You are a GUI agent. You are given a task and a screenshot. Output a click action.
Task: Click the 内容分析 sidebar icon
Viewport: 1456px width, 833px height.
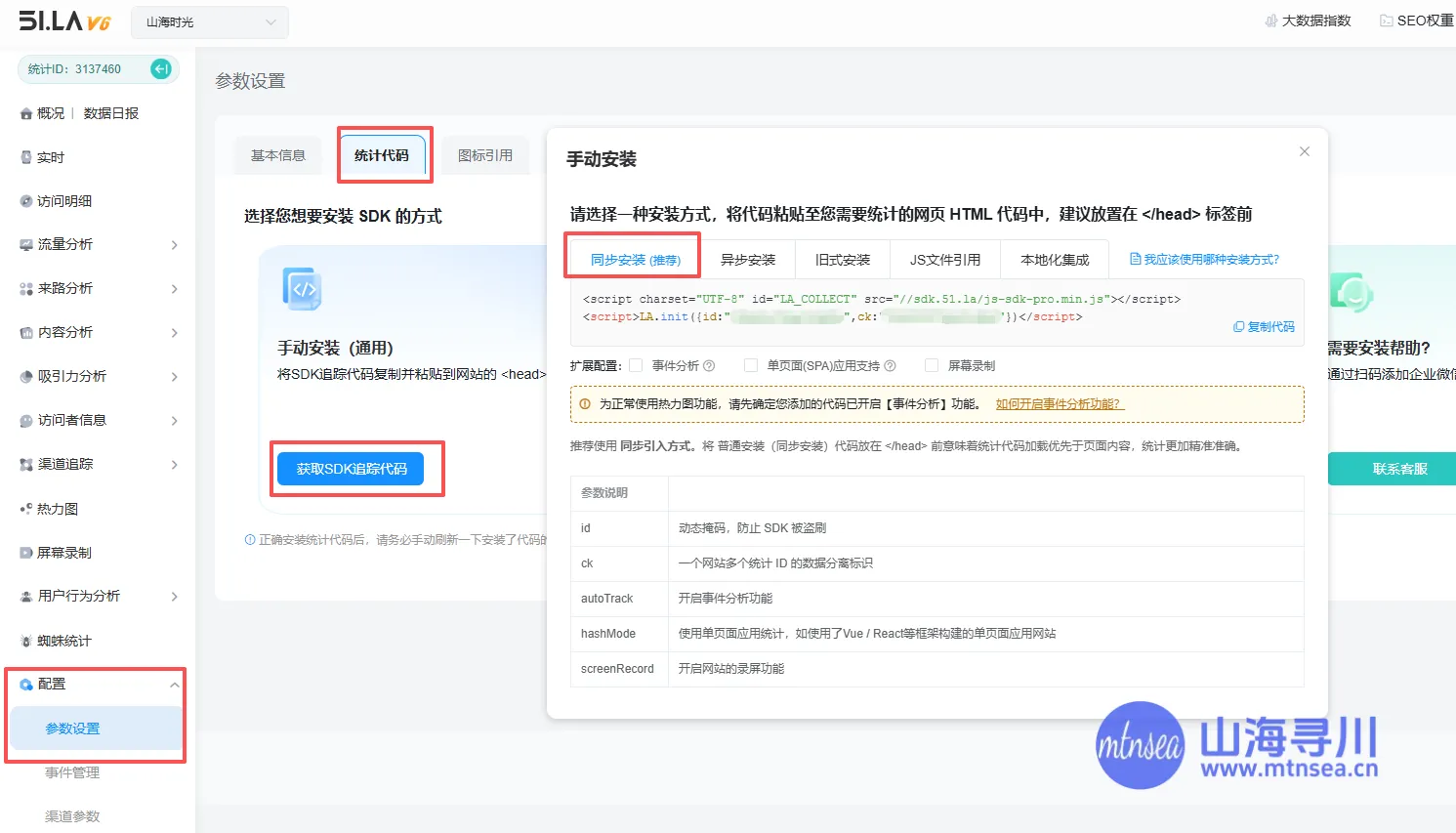tap(26, 333)
